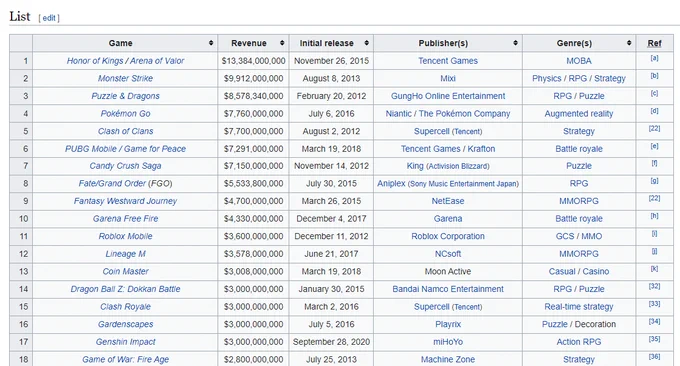Screen dimensions: 680x366
Task: Open Sony Music Entertainment Japan link
Action: point(463,184)
